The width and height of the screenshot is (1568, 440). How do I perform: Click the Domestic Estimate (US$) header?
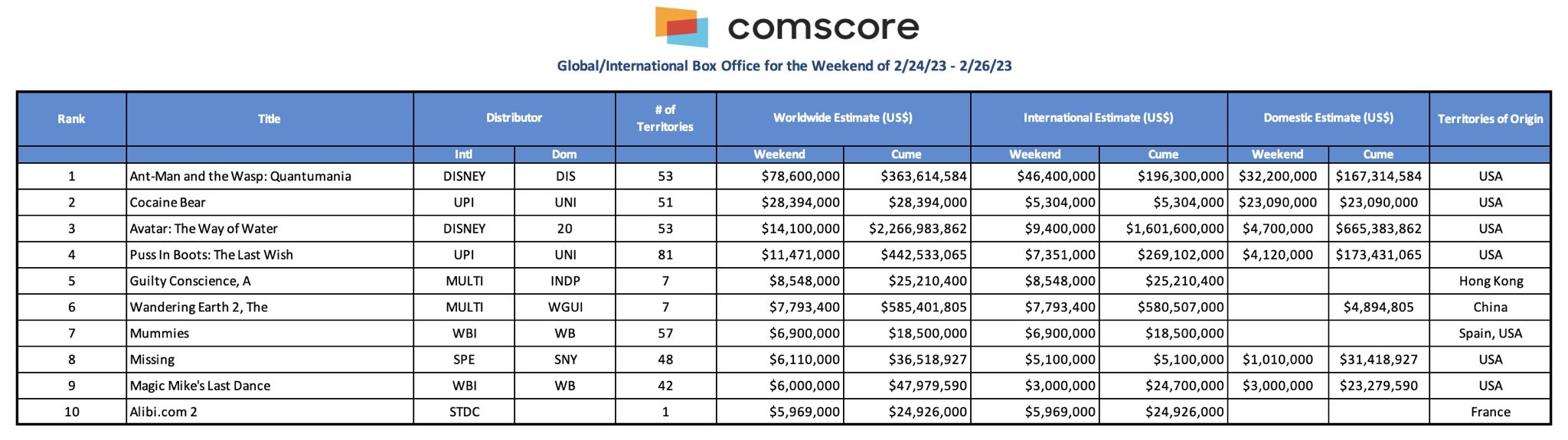(x=1328, y=118)
